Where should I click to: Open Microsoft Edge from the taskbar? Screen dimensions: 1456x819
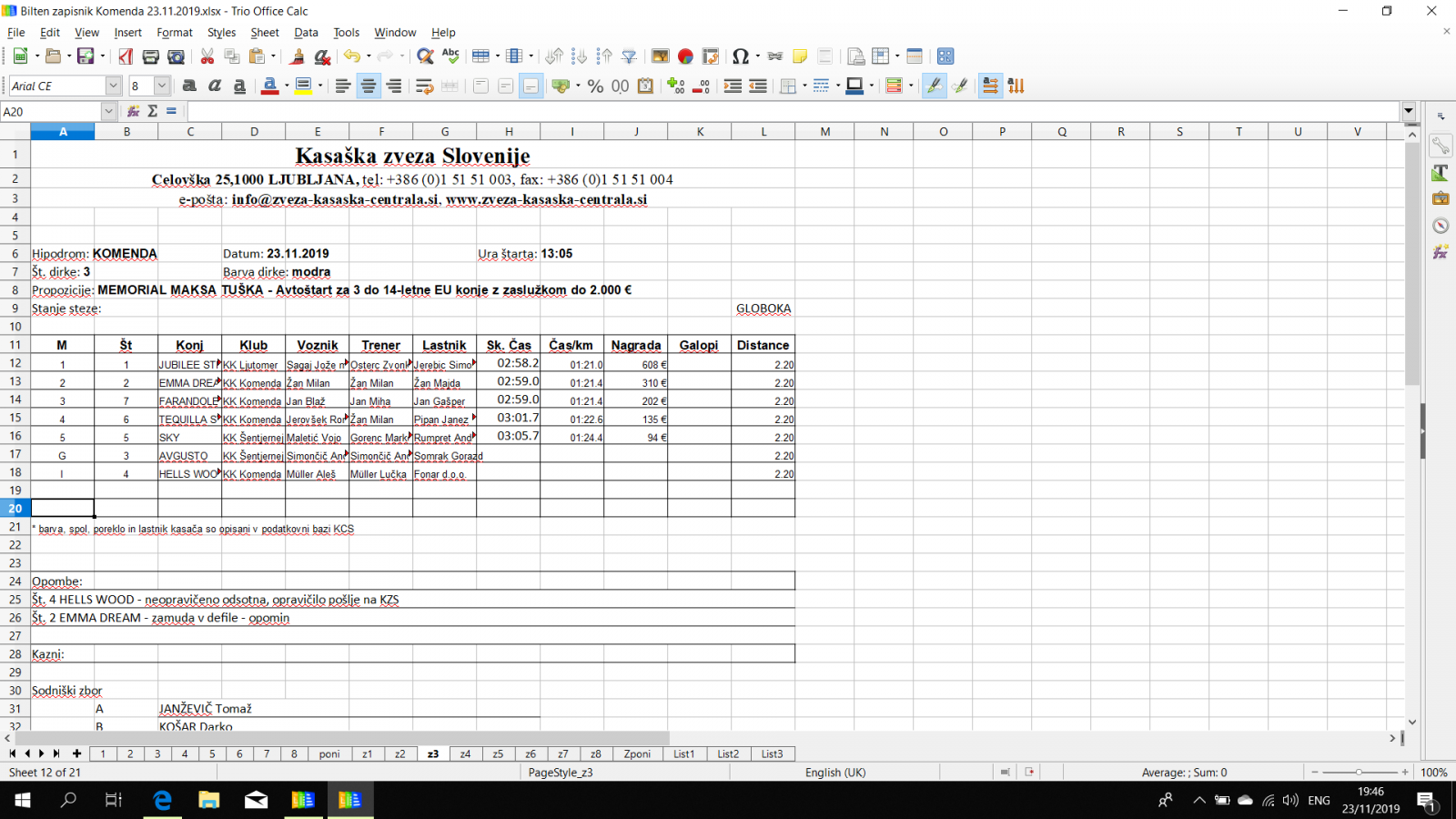click(x=162, y=800)
